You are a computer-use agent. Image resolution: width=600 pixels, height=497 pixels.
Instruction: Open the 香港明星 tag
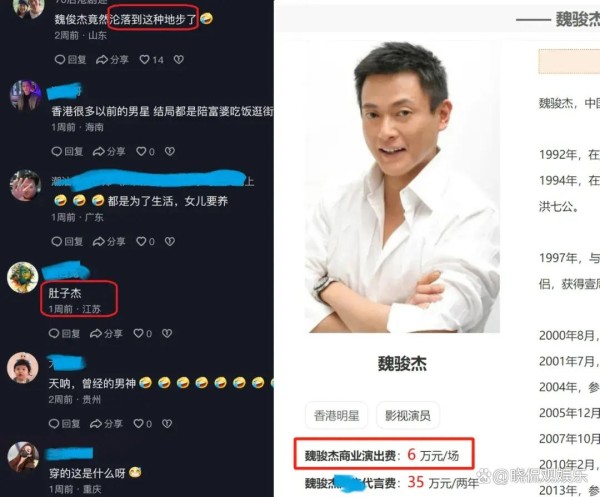pos(336,416)
